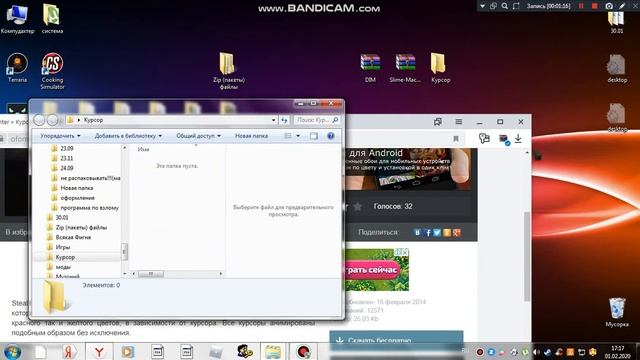Open the Мусорка recycle bin
The height and width of the screenshot is (360, 640).
coord(617,312)
